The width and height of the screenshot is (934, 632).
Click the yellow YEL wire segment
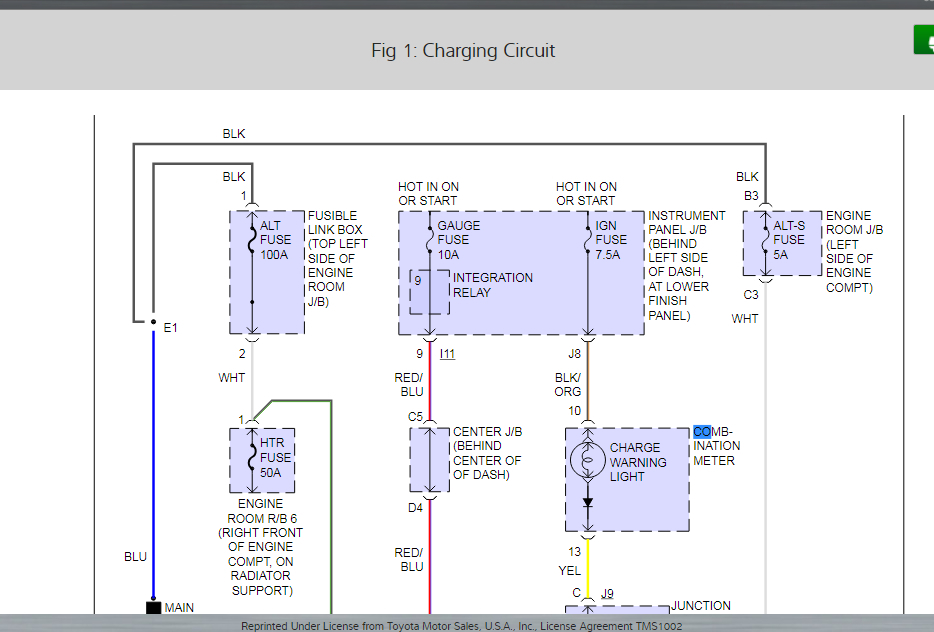588,567
